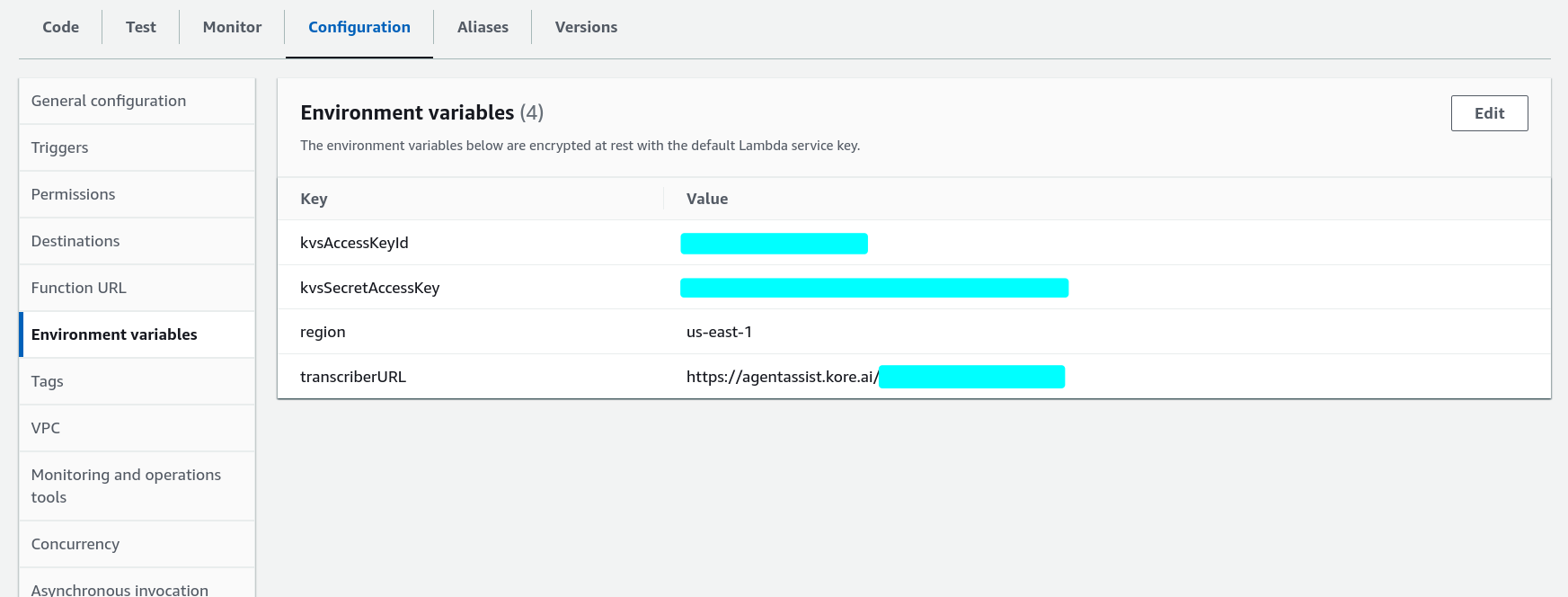Select Triggers in the sidebar
Image resolution: width=1568 pixels, height=597 pixels.
coord(59,147)
